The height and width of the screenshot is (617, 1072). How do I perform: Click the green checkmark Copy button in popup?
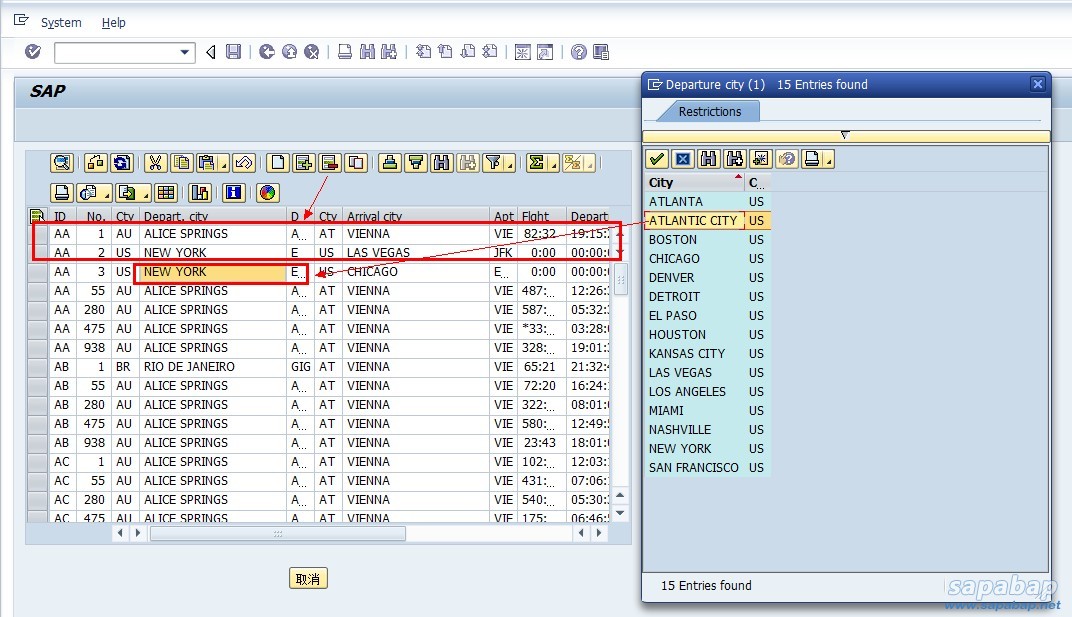pos(657,159)
